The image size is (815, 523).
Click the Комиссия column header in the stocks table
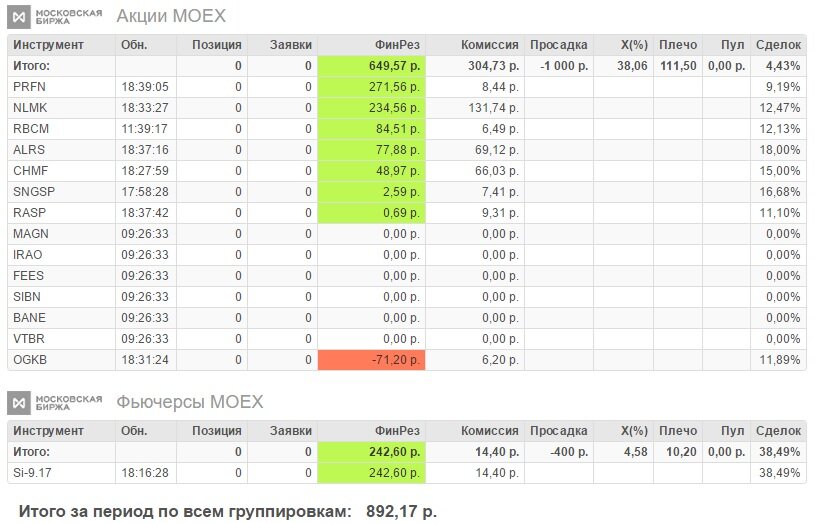pyautogui.click(x=490, y=45)
